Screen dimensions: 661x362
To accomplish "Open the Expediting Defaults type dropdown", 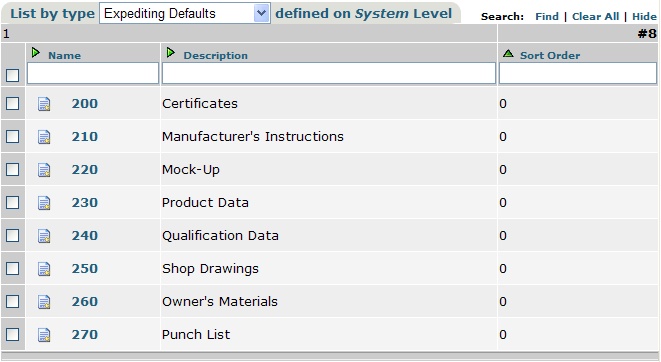I will click(185, 13).
